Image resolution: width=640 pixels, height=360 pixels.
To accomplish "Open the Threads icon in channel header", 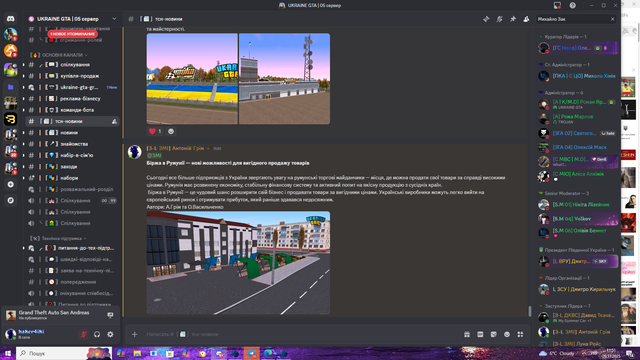I will pos(486,19).
